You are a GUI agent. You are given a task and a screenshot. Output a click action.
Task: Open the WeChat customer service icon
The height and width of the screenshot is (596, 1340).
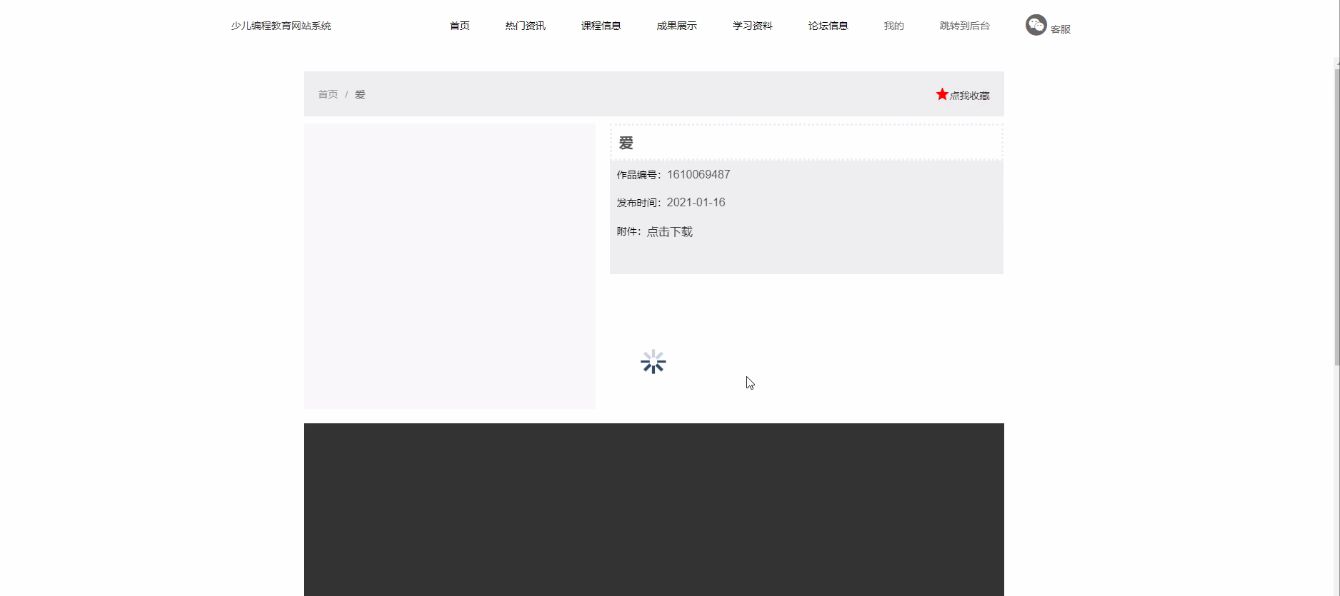point(1036,25)
